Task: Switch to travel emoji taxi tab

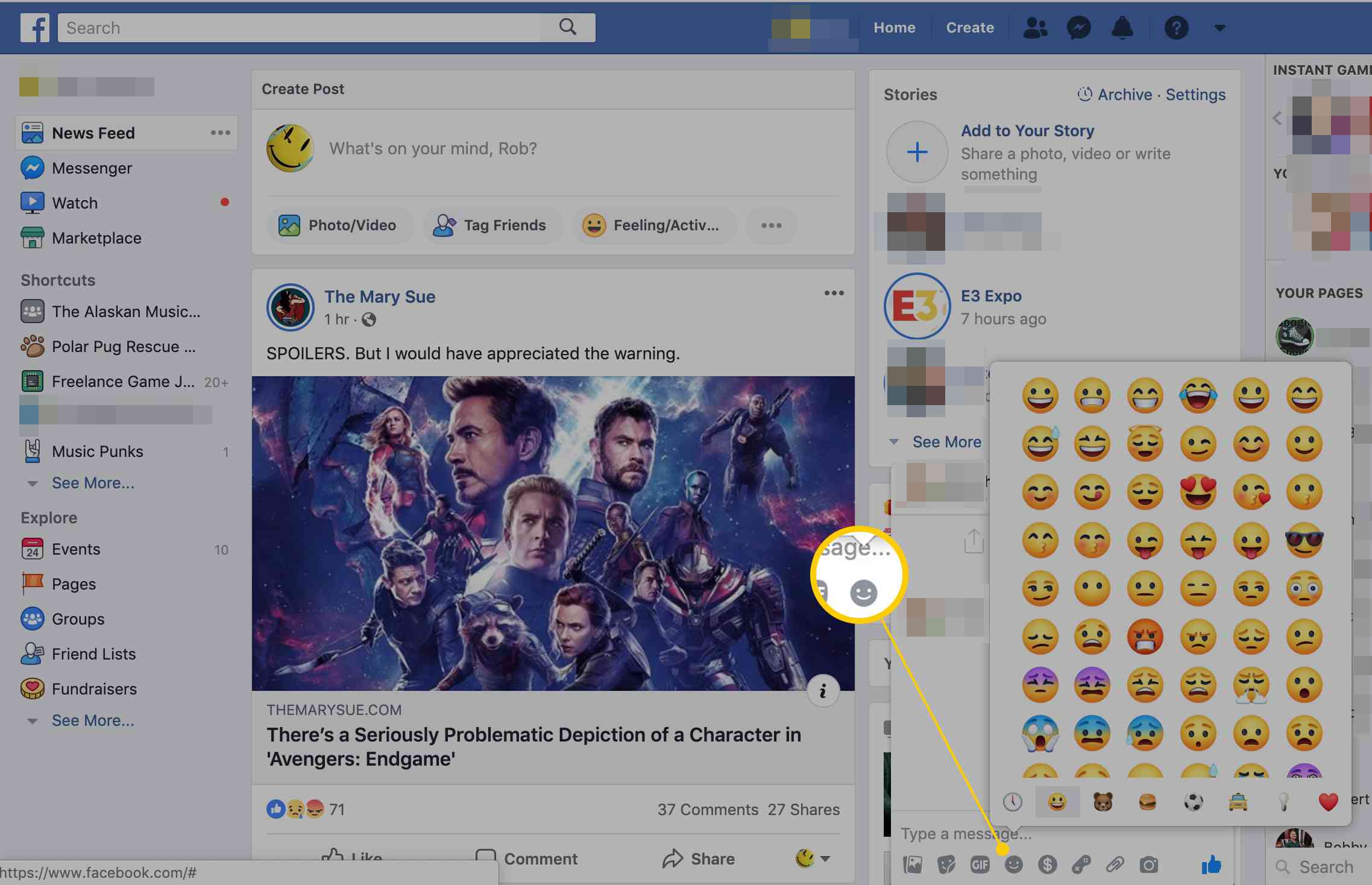Action: (1238, 802)
